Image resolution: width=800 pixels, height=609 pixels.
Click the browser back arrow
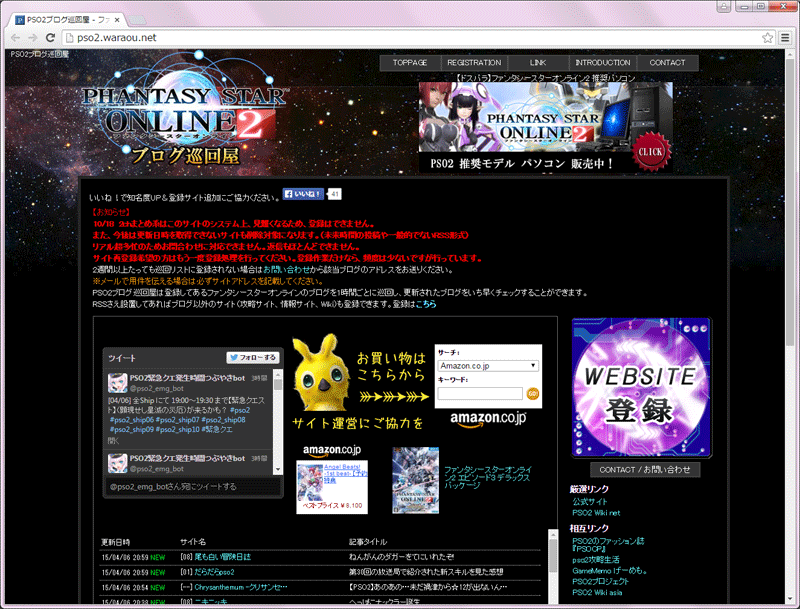[x=15, y=38]
